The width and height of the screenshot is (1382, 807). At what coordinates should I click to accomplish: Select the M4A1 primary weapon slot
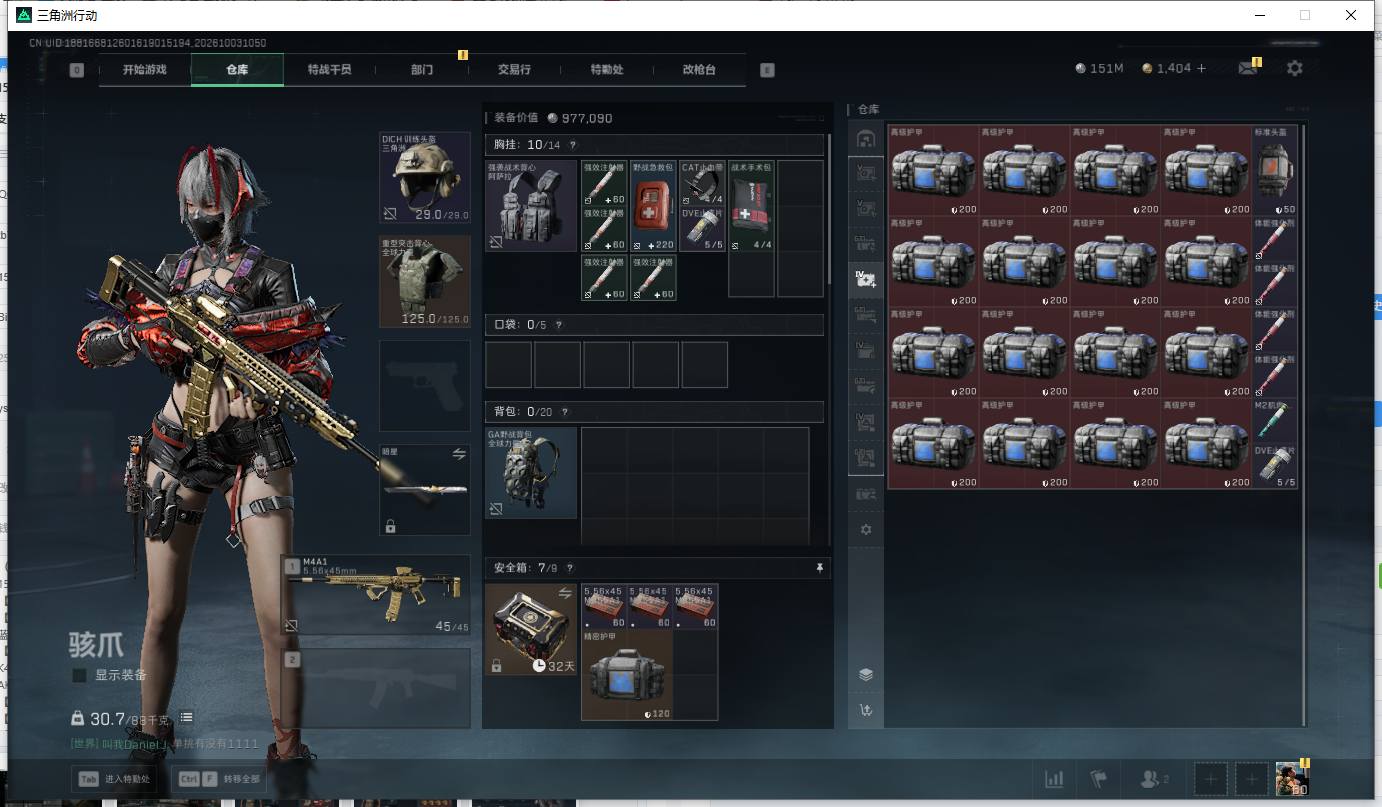tap(377, 595)
